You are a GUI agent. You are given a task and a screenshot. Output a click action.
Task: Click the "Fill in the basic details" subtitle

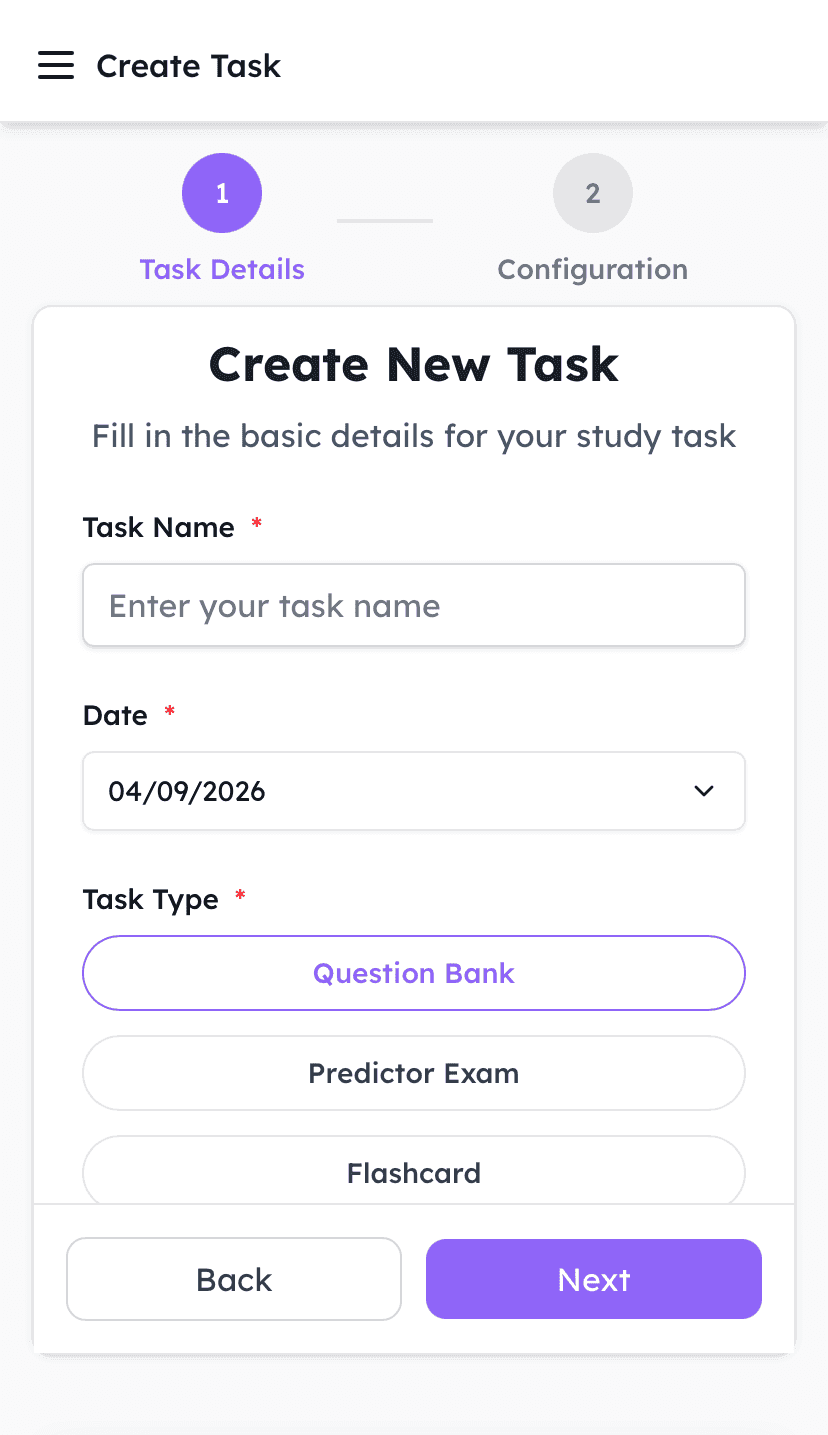(414, 436)
